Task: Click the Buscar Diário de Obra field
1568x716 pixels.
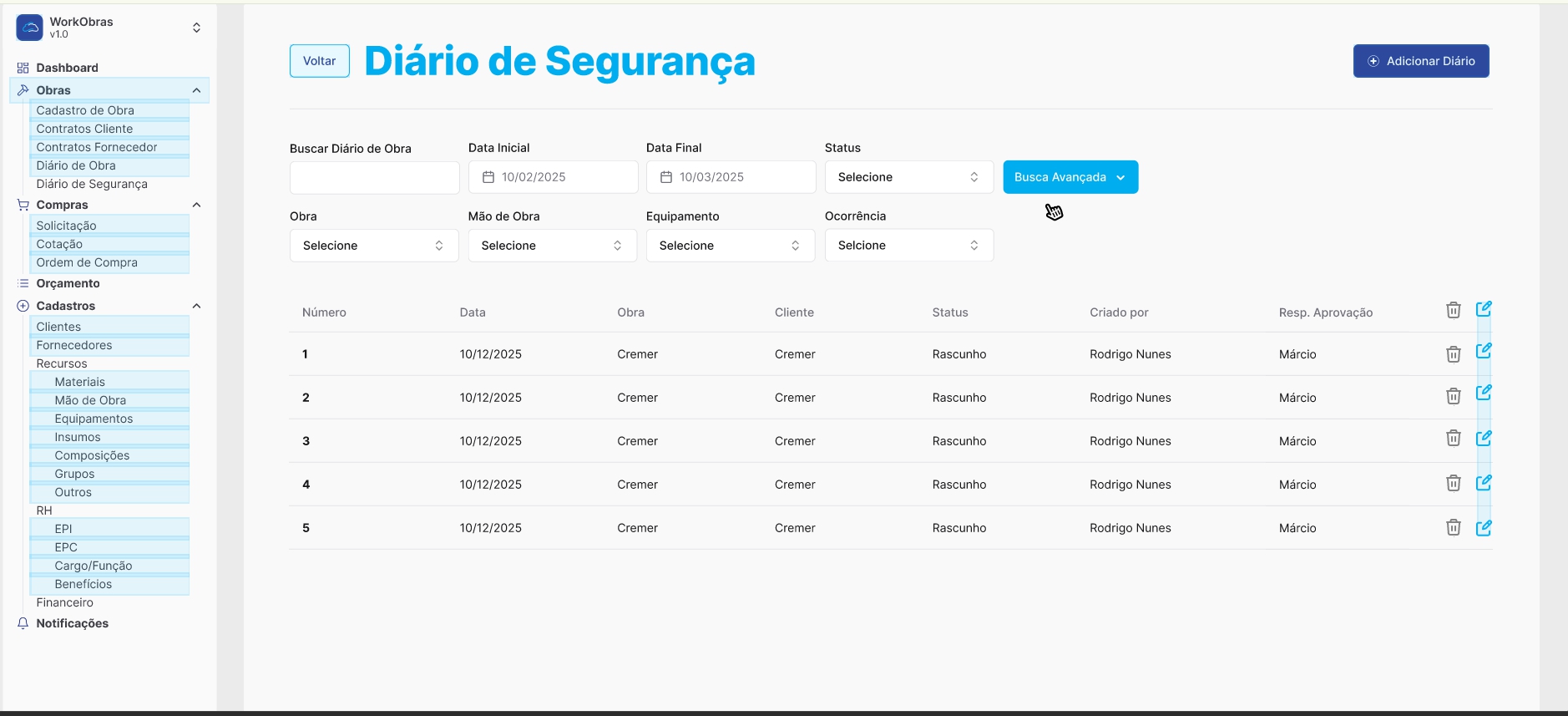Action: tap(374, 178)
